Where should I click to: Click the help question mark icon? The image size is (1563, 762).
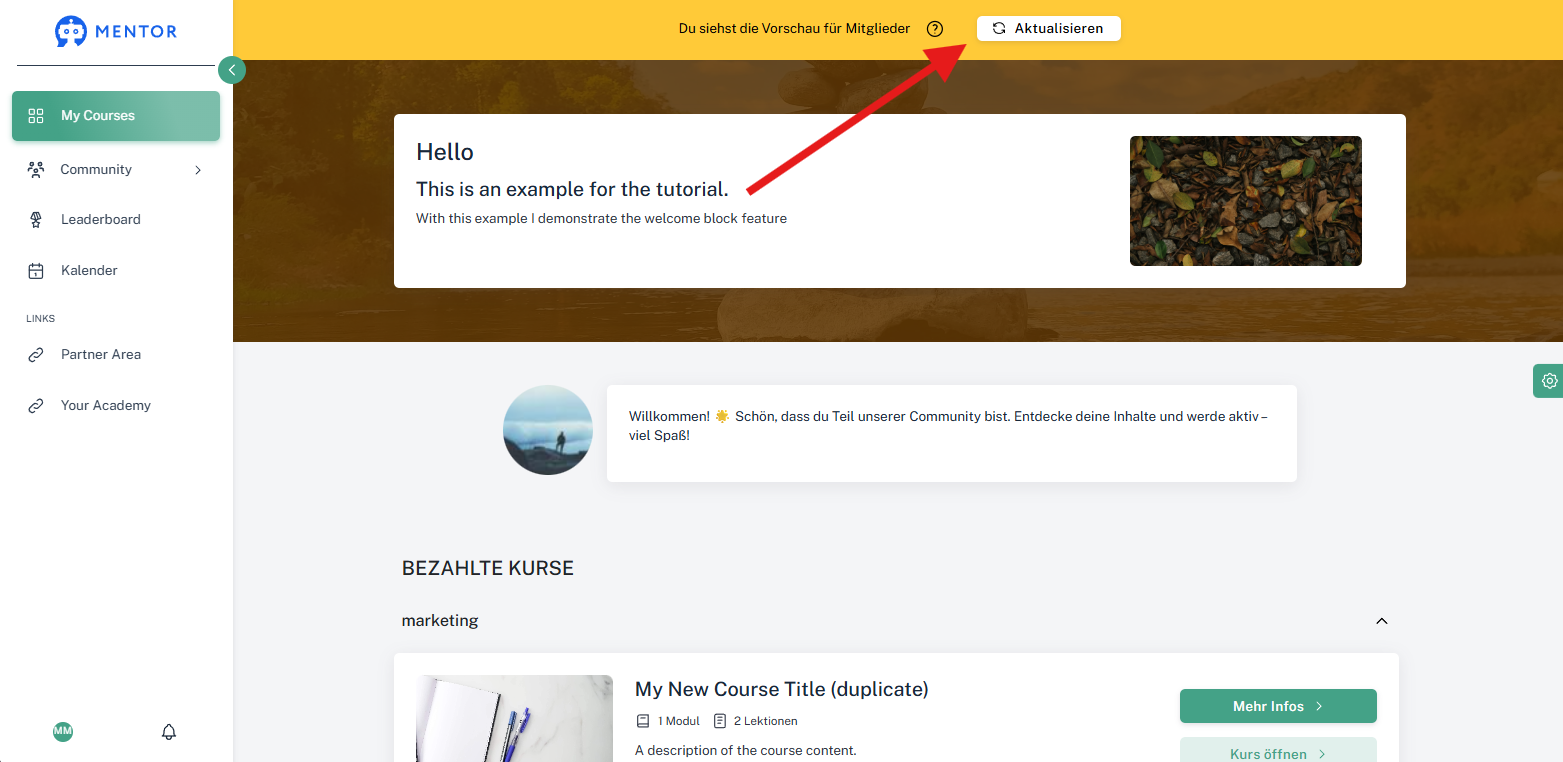click(935, 29)
